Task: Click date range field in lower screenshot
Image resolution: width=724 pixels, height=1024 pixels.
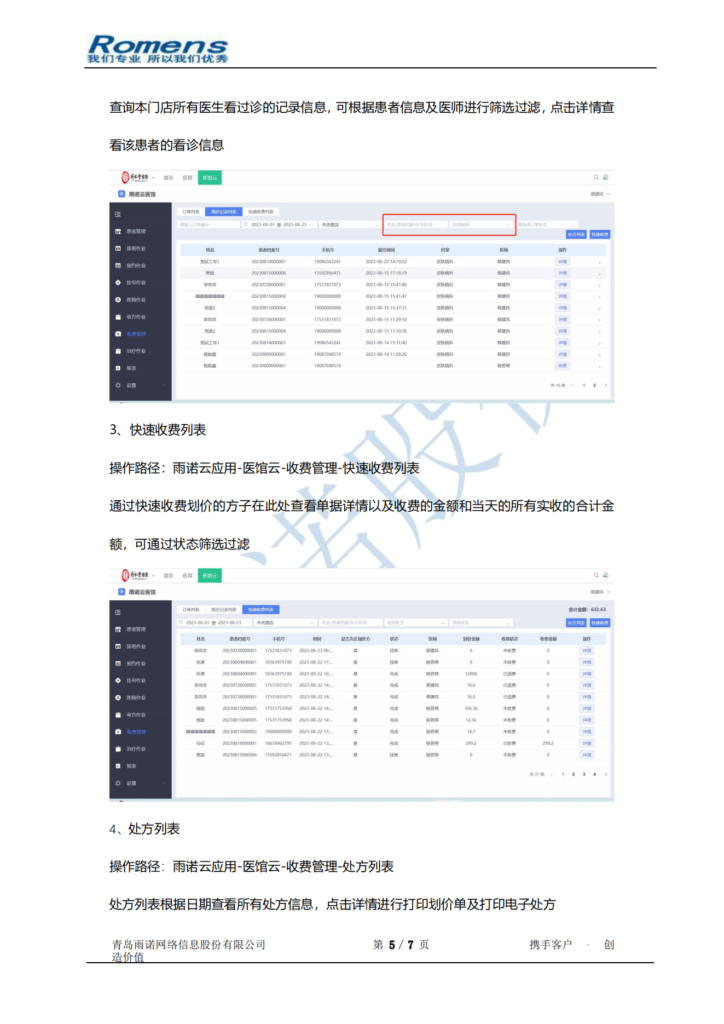Action: [215, 622]
